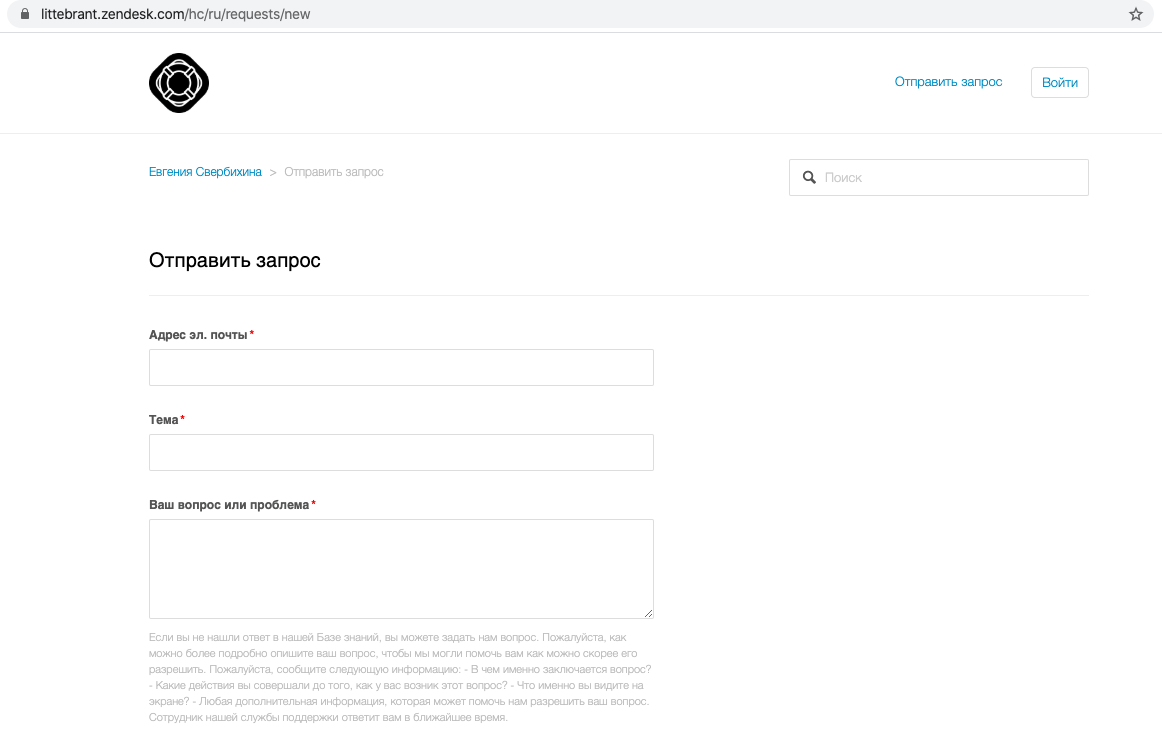Click the textarea resize handle corner
The width and height of the screenshot is (1162, 741).
[x=648, y=613]
